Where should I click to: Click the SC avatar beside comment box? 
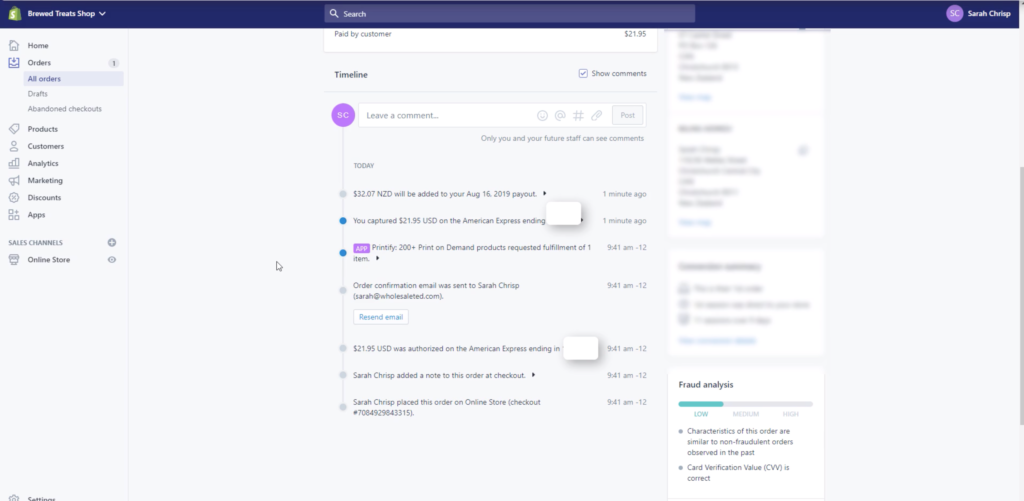pyautogui.click(x=344, y=115)
